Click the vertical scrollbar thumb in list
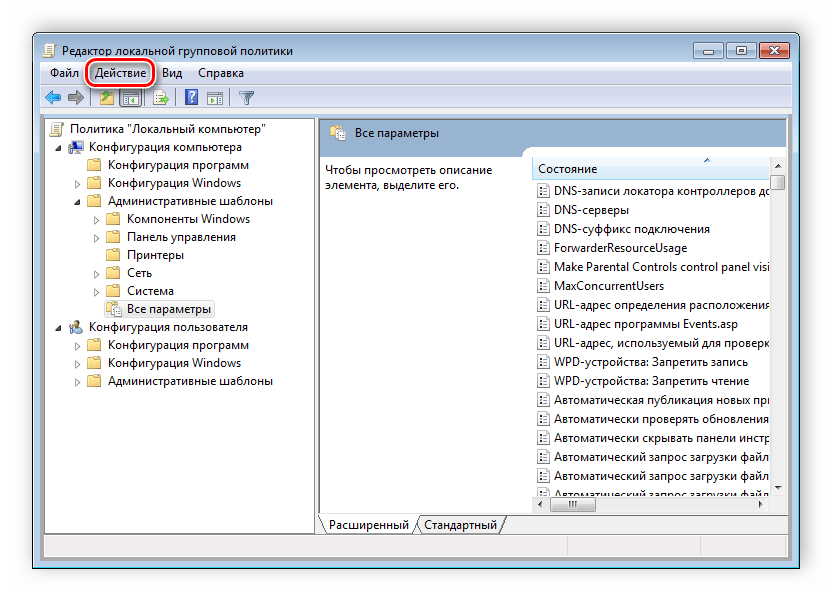The image size is (832, 601). tap(778, 182)
